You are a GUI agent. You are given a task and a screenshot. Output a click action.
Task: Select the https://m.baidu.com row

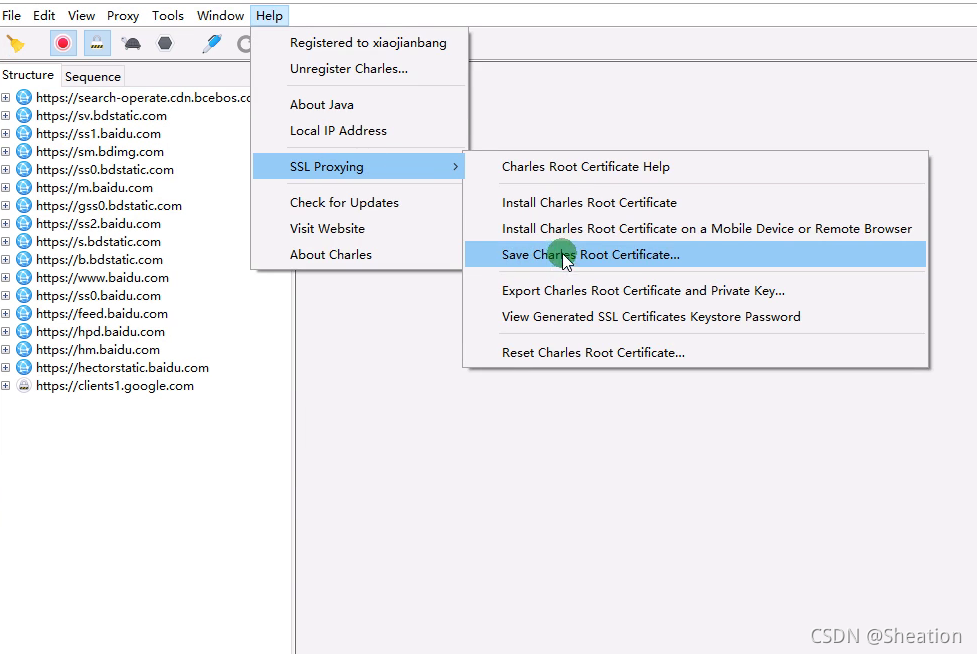[x=94, y=187]
